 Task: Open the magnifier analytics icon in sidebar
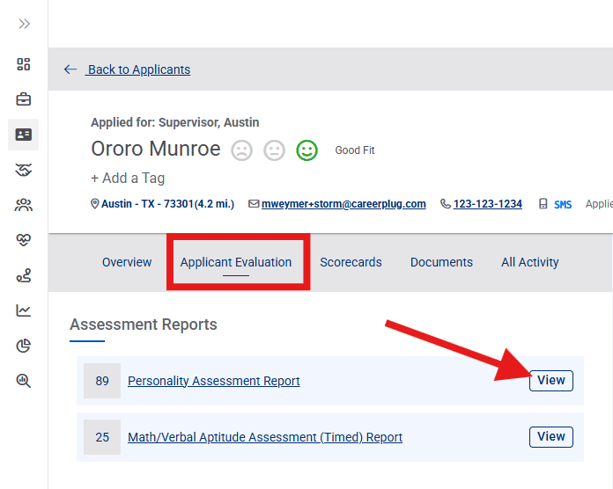(23, 381)
